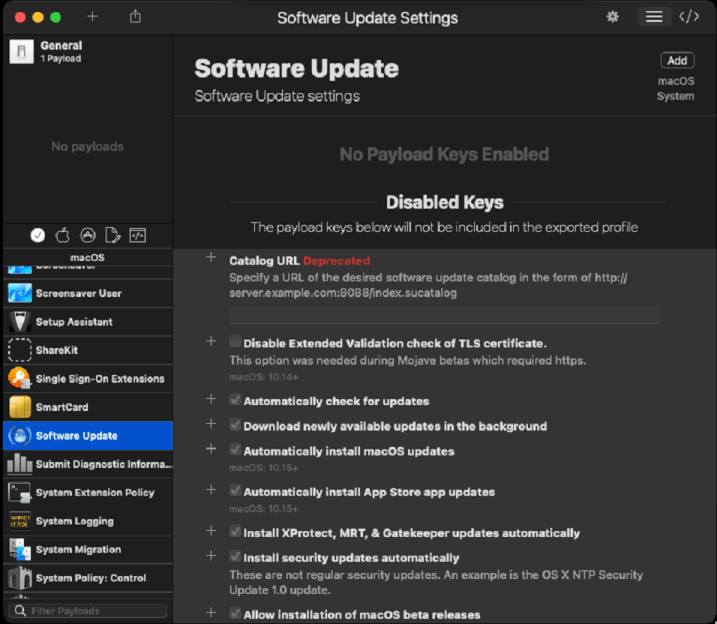Export profile via share icon
717x624 pixels.
pyautogui.click(x=135, y=17)
